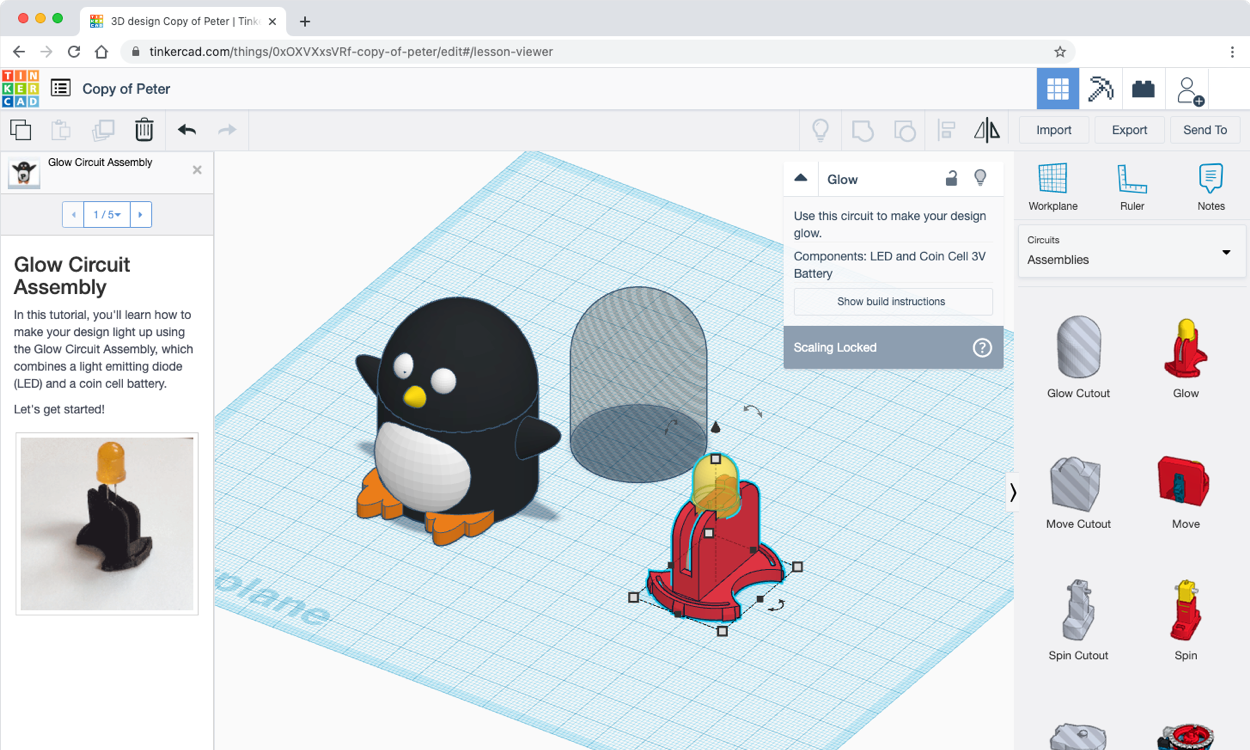
Task: Toggle the Glow light bulb visibility
Action: coord(981,179)
